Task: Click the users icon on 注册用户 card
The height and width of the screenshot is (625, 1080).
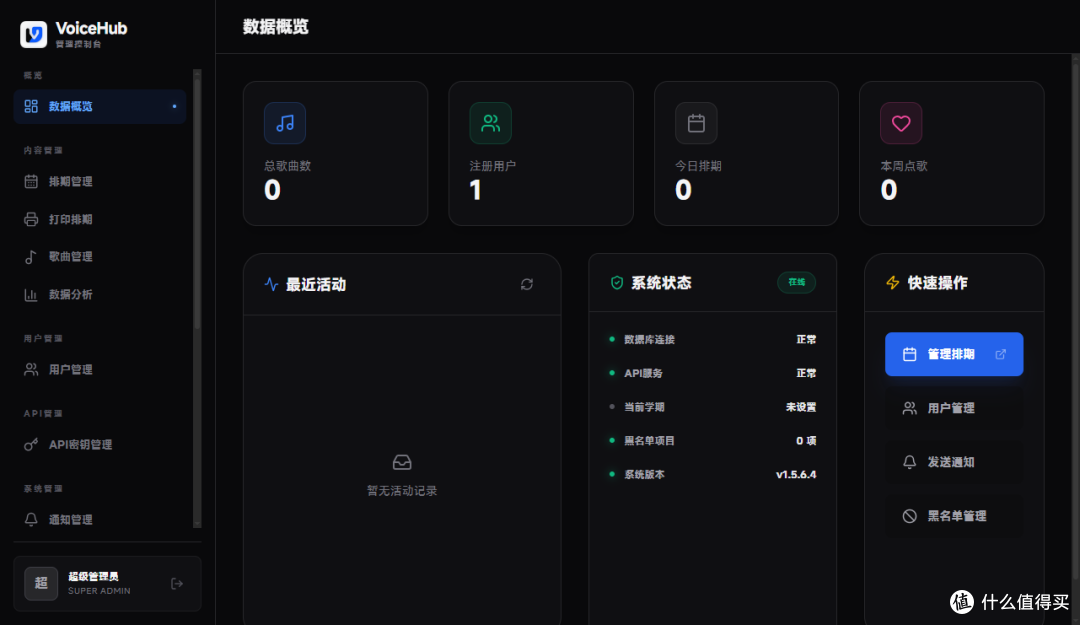Action: point(490,123)
